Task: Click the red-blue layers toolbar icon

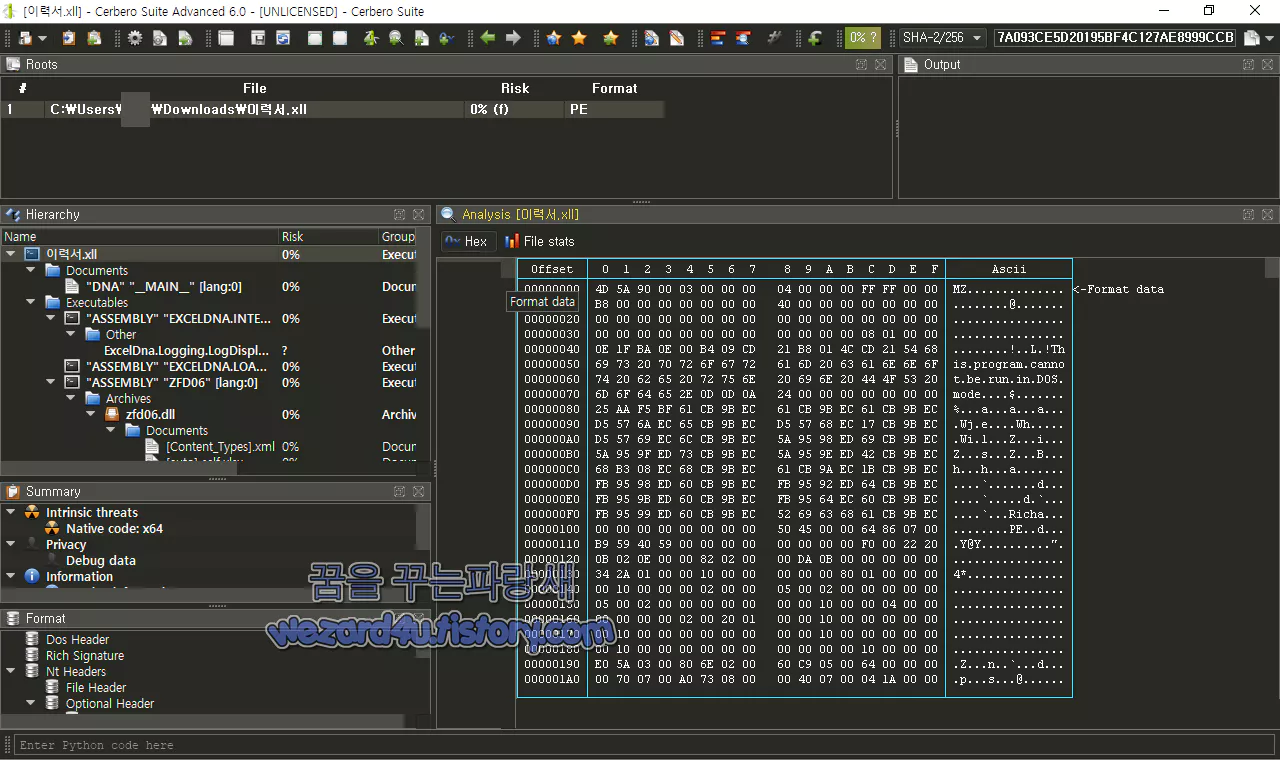Action: click(x=718, y=38)
